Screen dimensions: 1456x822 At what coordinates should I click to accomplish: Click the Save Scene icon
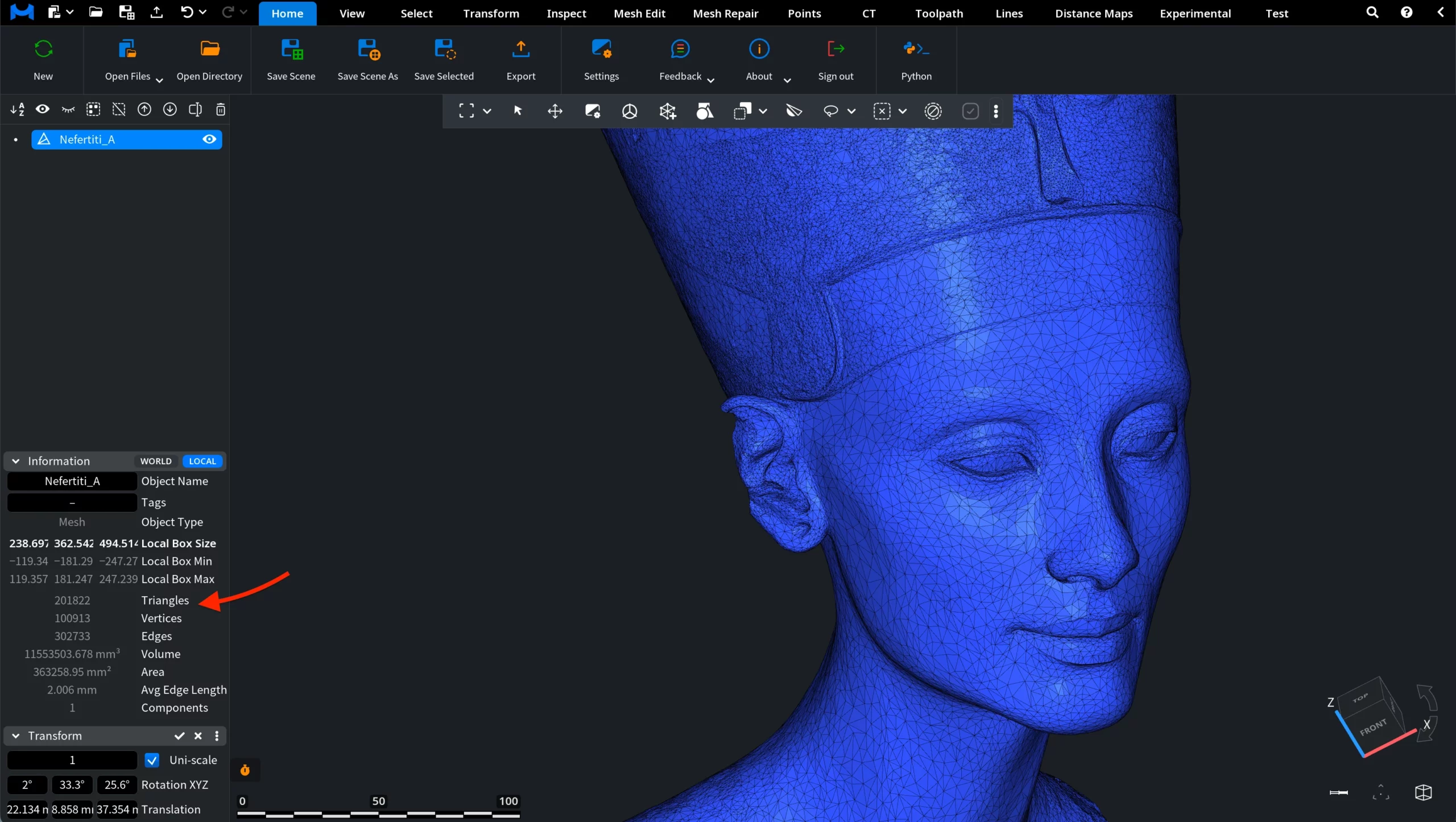pyautogui.click(x=292, y=49)
